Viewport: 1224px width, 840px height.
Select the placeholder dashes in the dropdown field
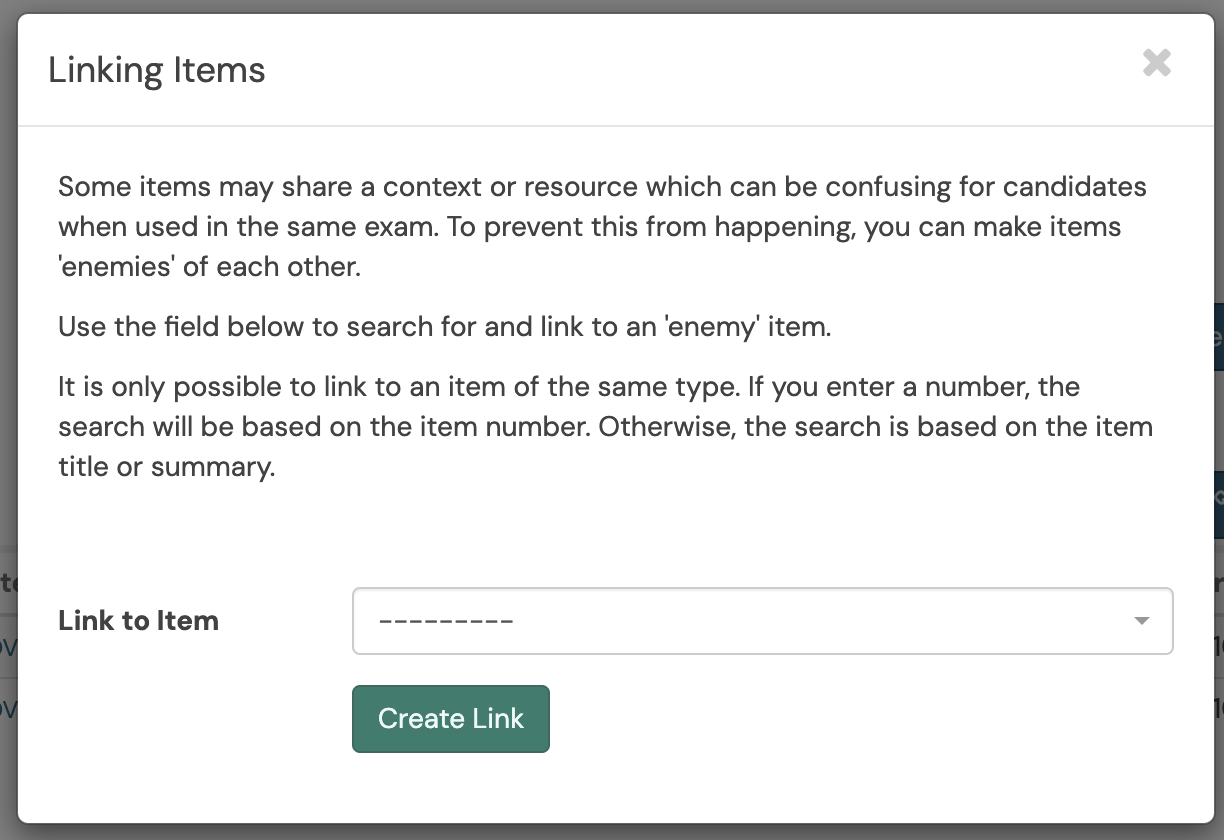click(x=446, y=621)
